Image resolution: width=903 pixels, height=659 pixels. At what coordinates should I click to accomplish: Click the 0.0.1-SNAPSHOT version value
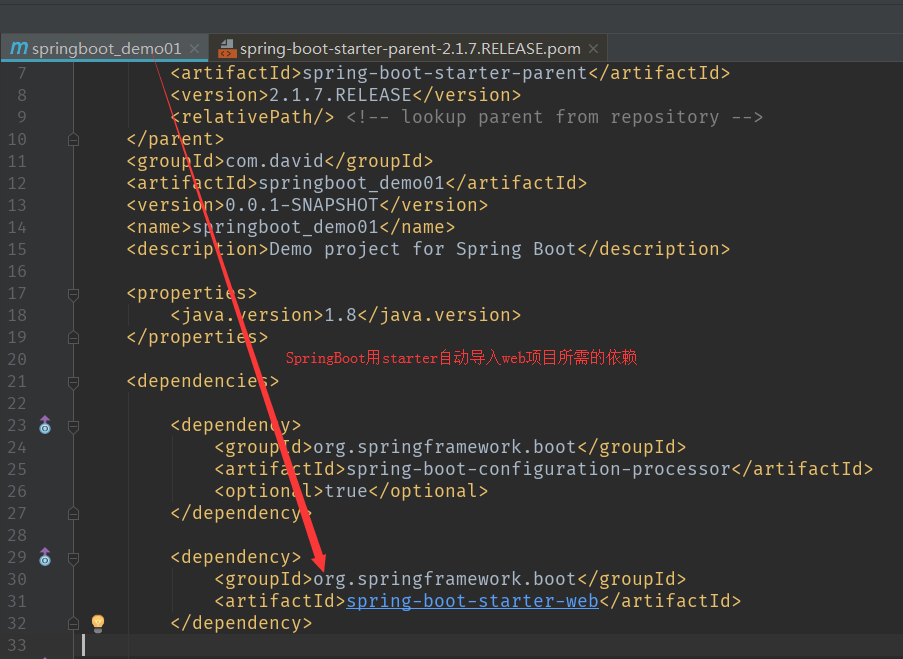pyautogui.click(x=302, y=205)
